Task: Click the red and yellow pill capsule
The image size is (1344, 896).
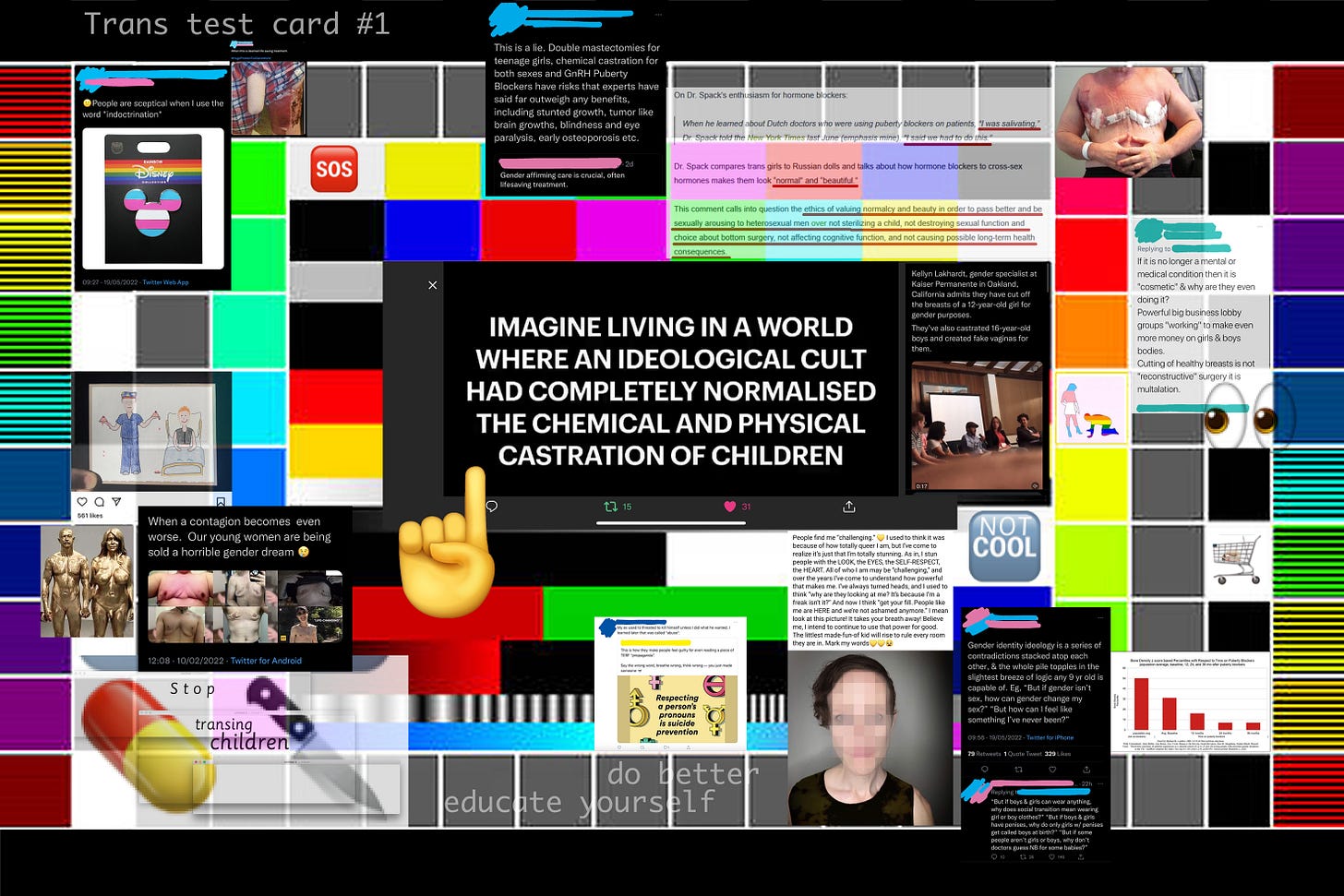Action: 150,746
